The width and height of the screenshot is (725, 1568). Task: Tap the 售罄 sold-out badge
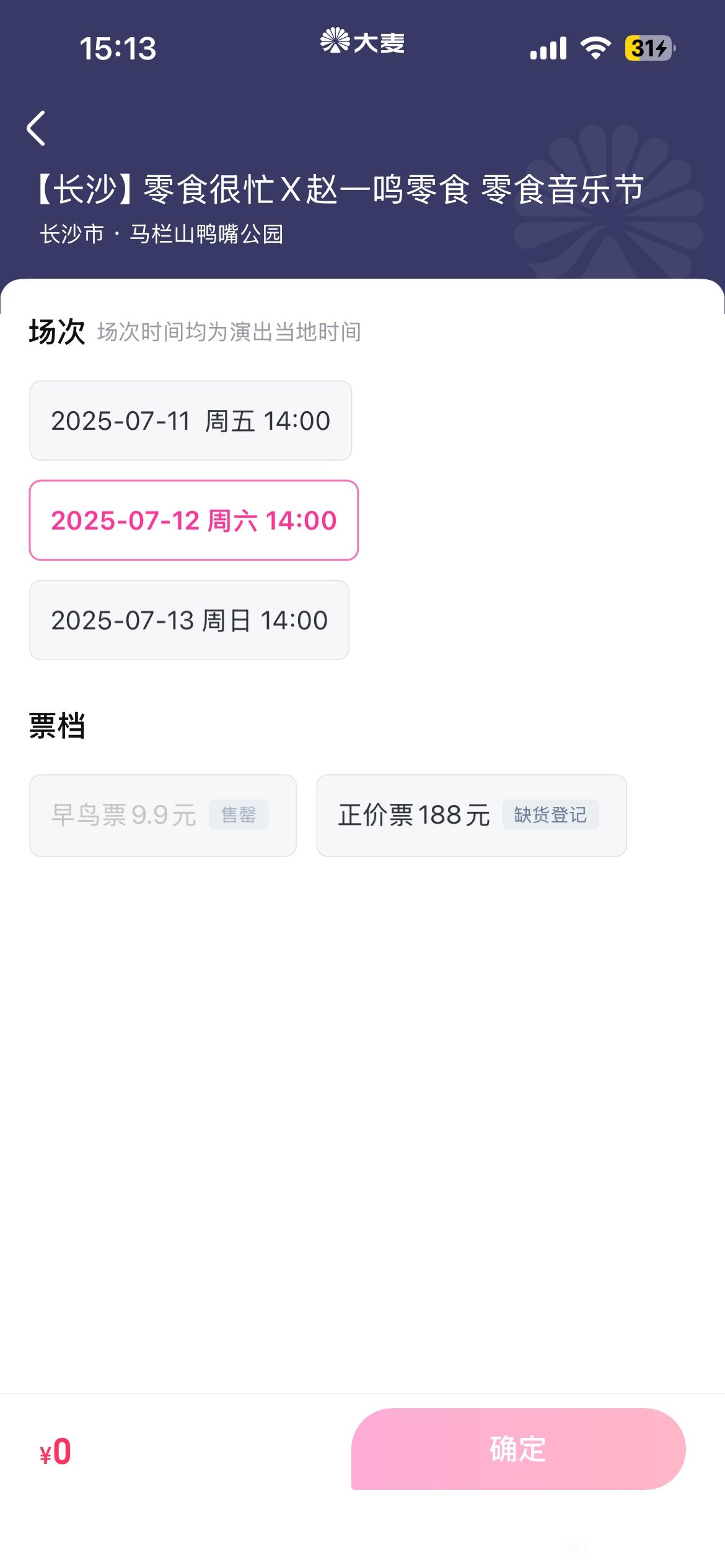239,814
